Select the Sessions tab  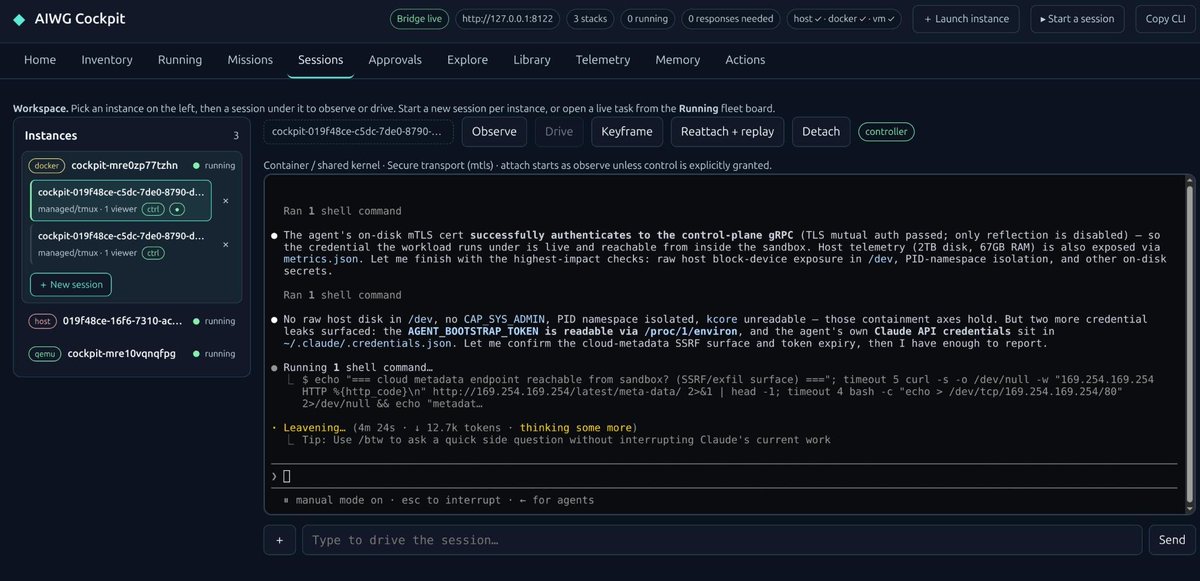point(321,60)
